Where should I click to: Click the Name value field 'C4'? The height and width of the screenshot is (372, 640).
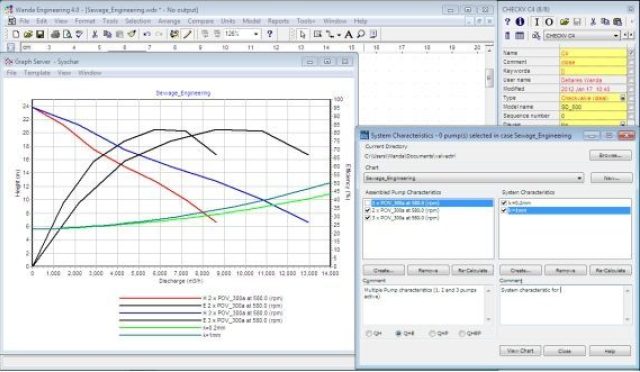593,53
